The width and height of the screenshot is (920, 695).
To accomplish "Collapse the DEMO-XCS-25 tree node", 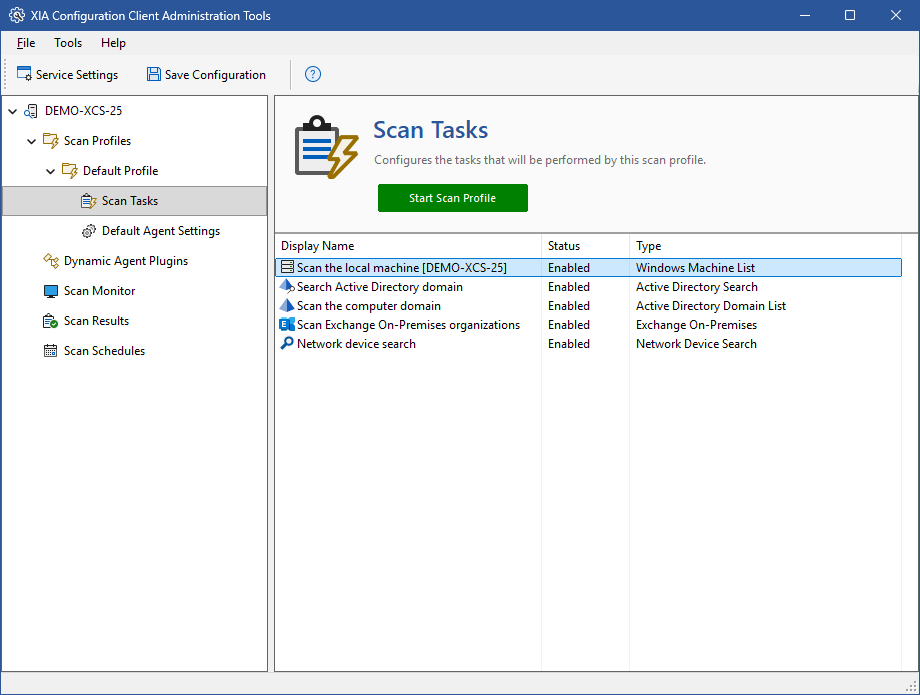I will pyautogui.click(x=12, y=111).
